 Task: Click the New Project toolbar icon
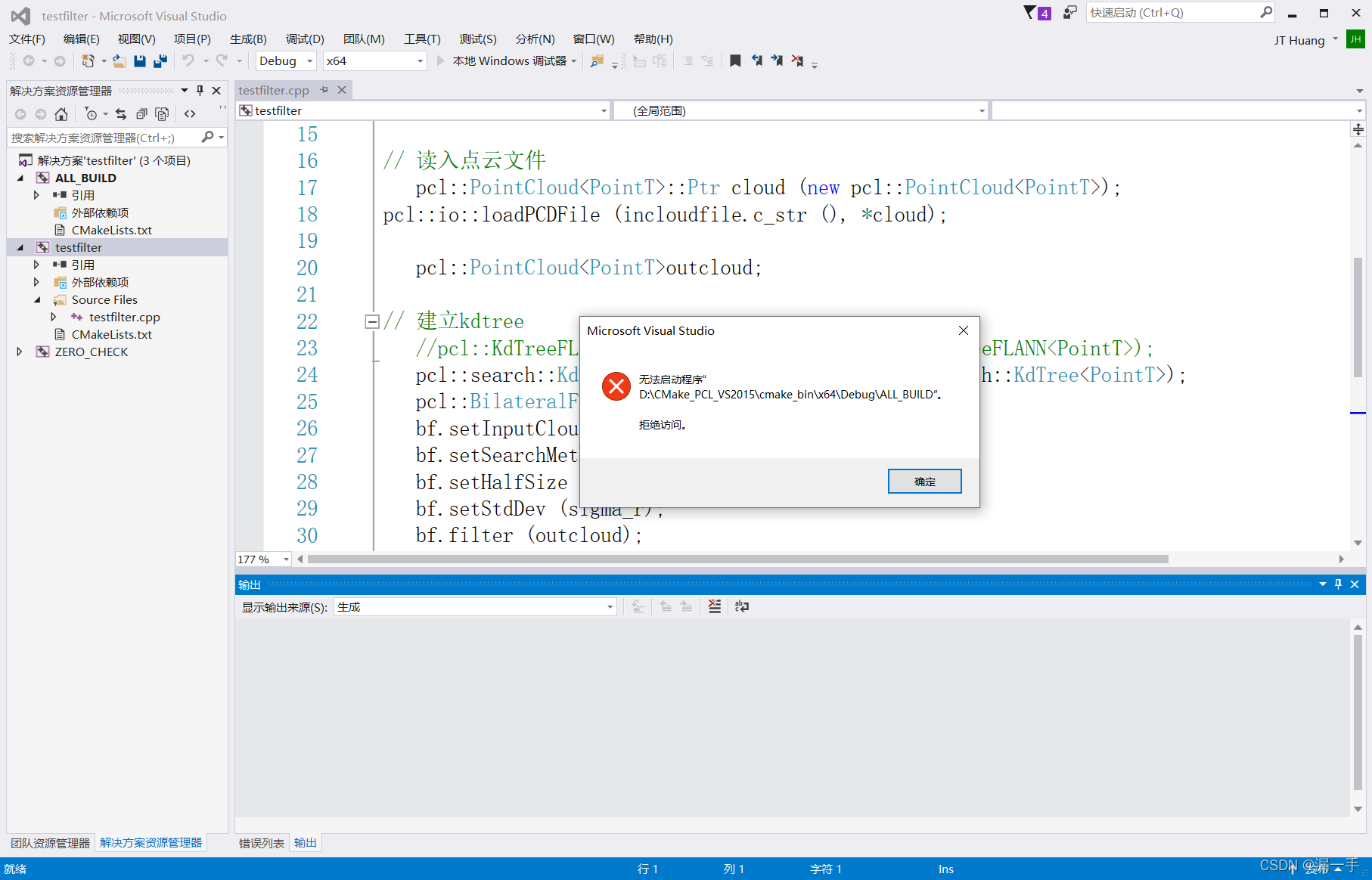[x=88, y=61]
